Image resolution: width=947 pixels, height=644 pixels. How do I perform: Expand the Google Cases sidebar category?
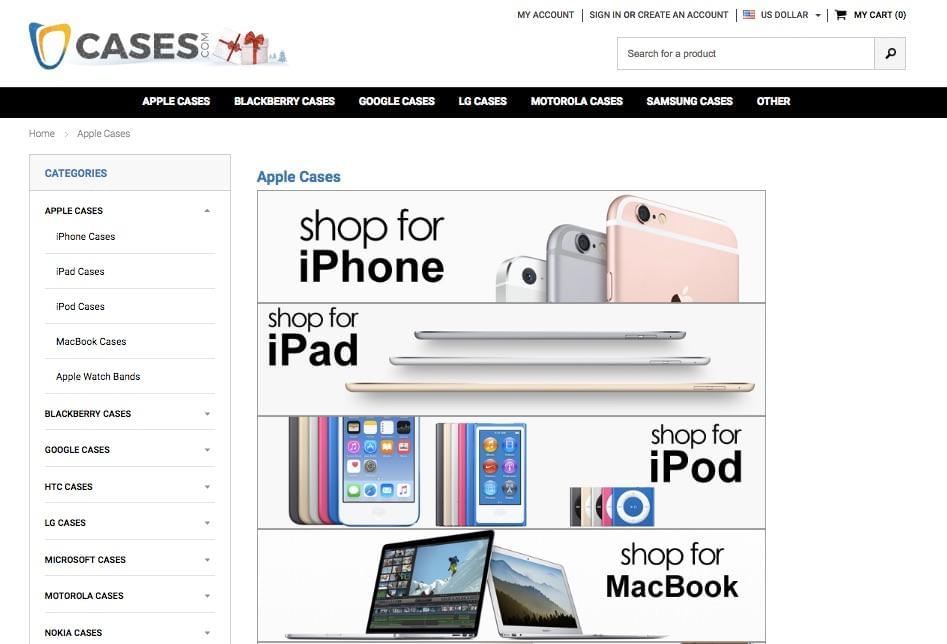207,450
